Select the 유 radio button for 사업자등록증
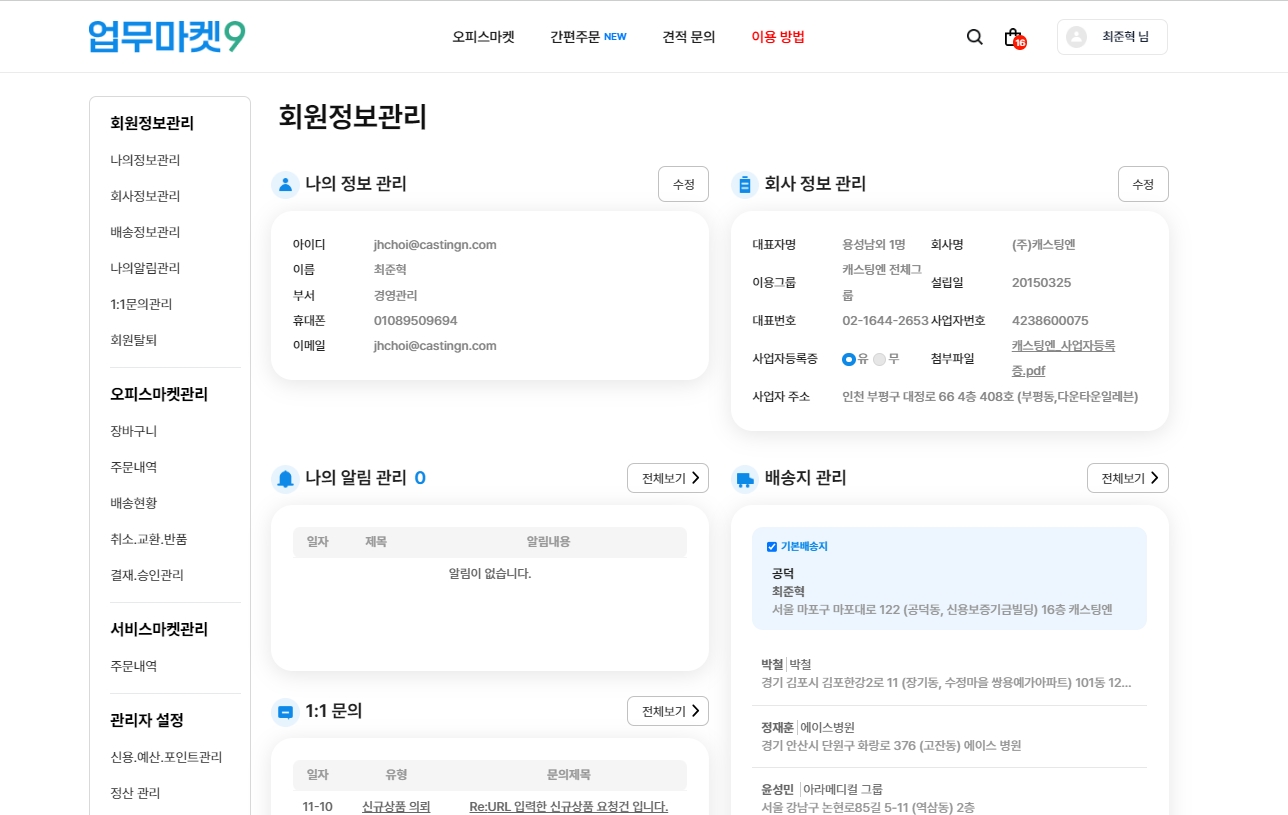Viewport: 1288px width, 815px height. [x=849, y=359]
